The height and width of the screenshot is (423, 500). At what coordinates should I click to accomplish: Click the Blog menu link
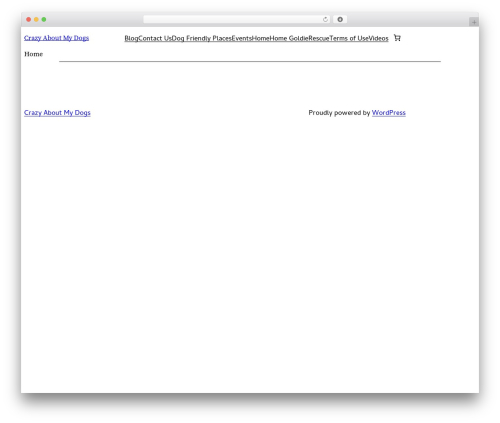[131, 38]
